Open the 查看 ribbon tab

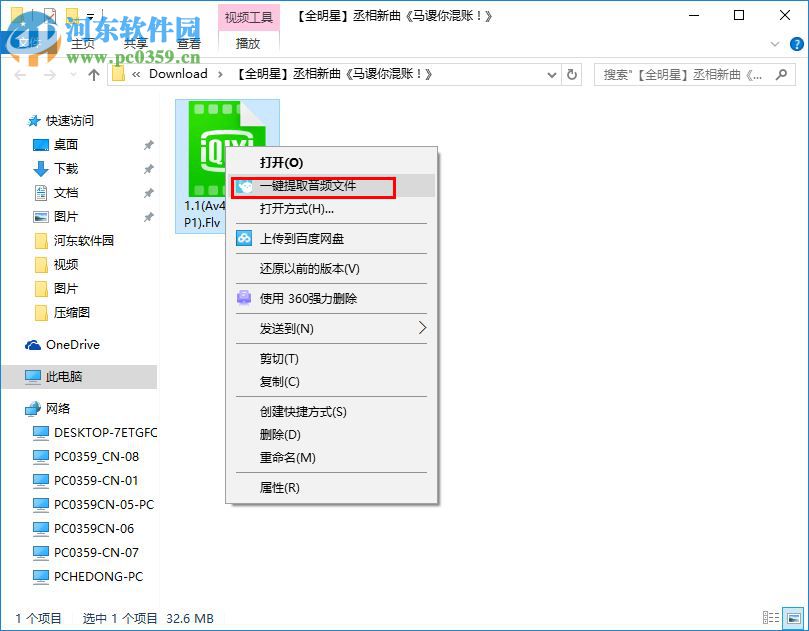[189, 44]
